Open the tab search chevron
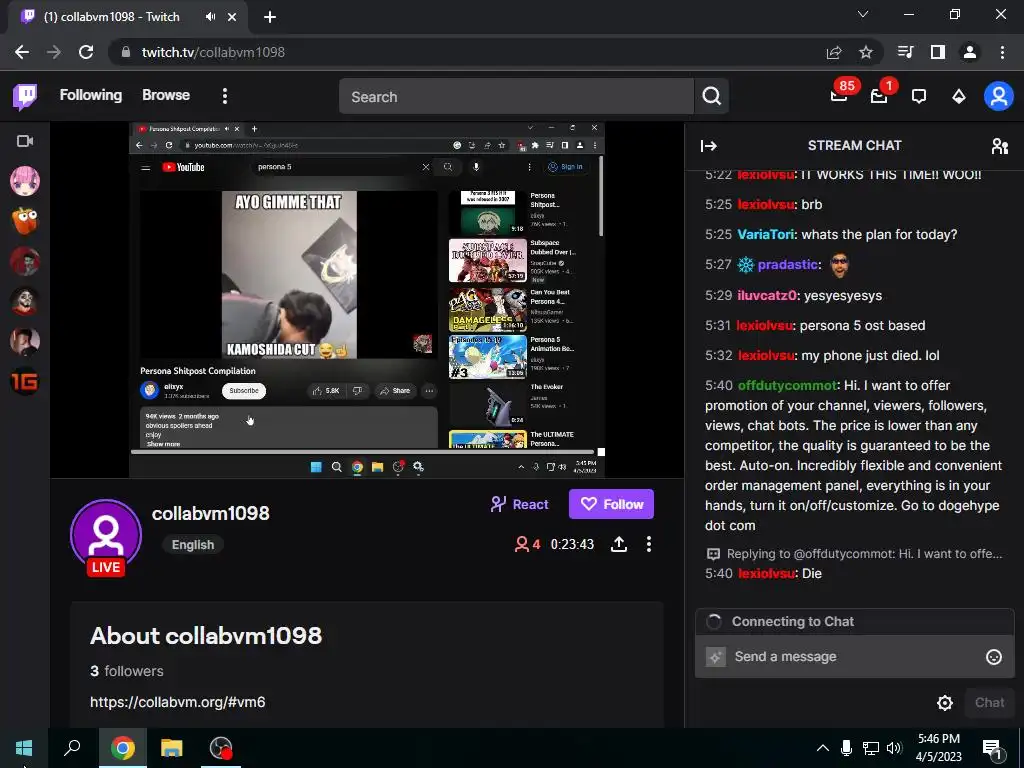The width and height of the screenshot is (1024, 768). point(863,14)
